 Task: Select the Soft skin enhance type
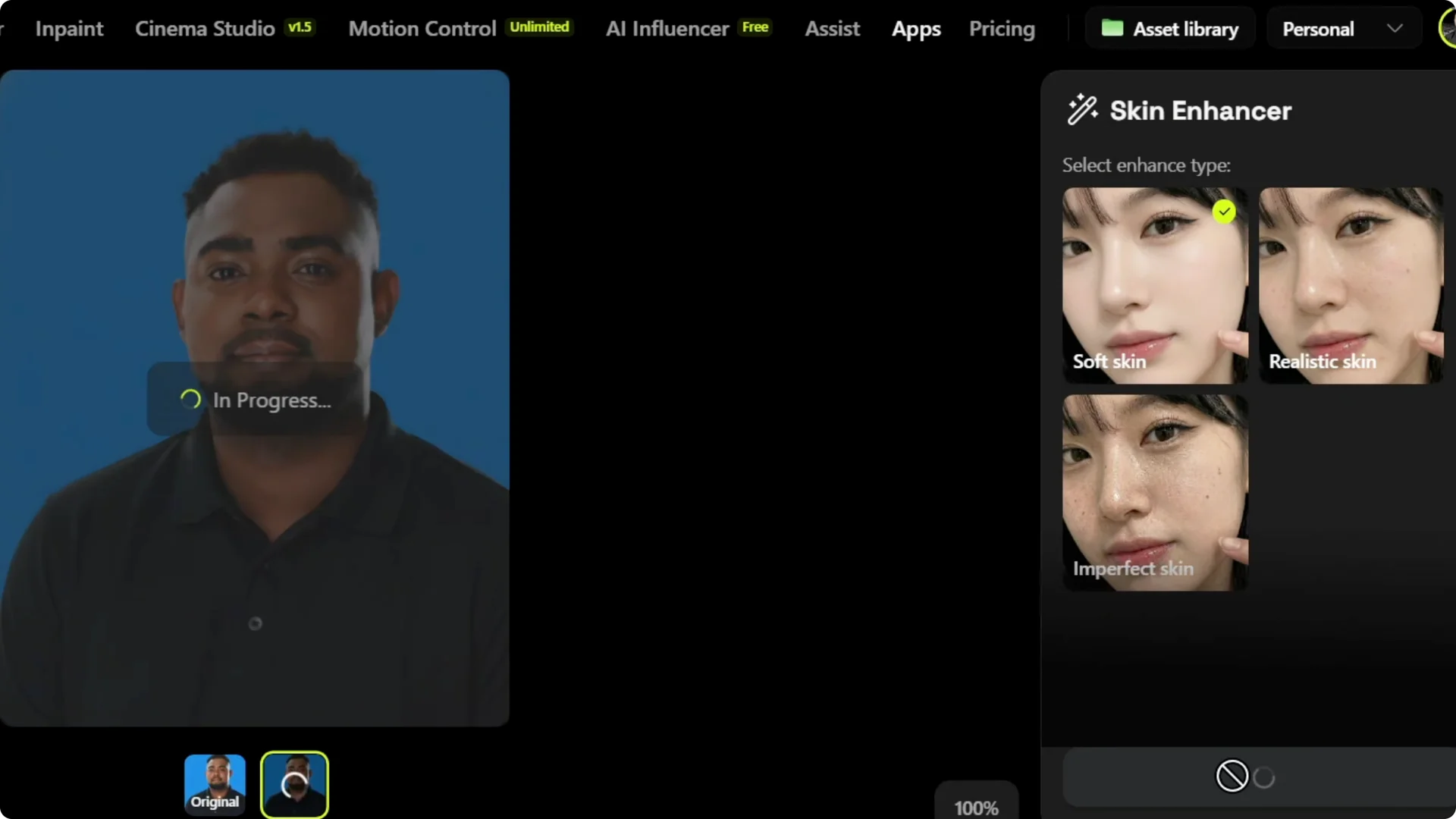(x=1153, y=284)
